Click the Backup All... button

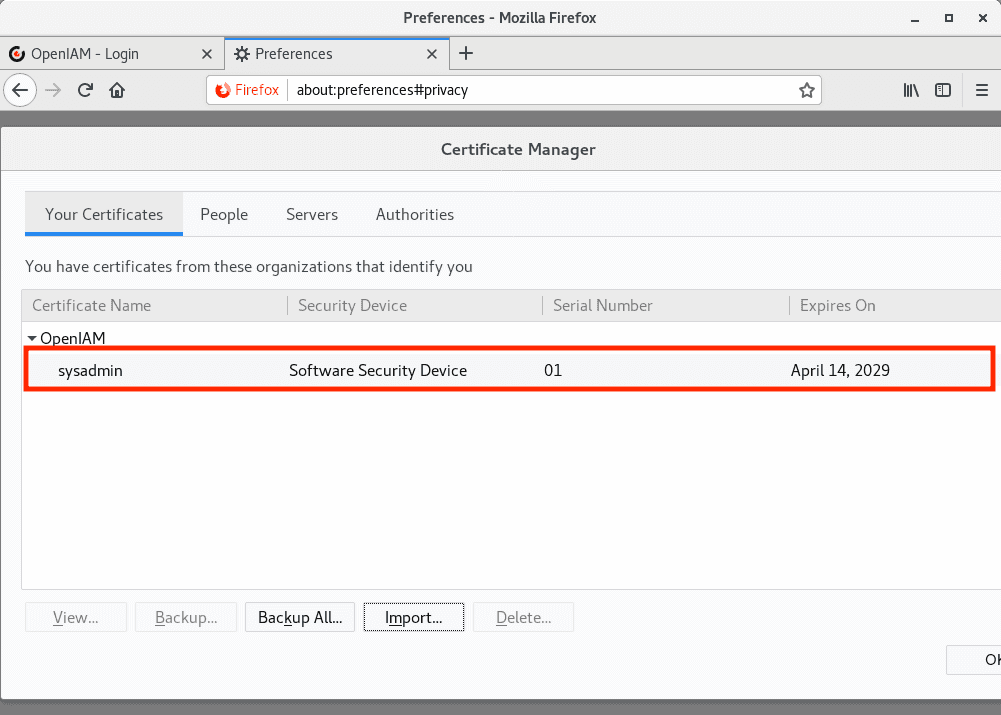click(x=300, y=618)
